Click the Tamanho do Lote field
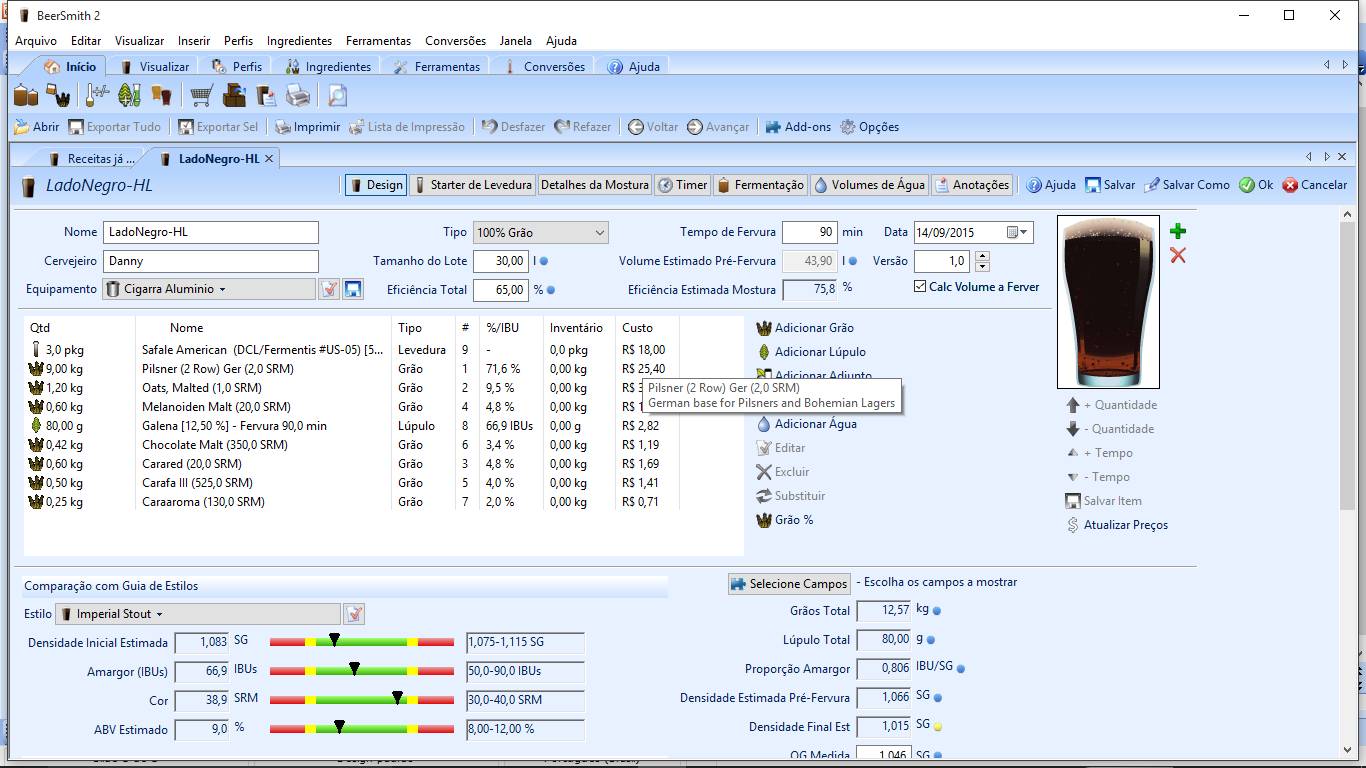Image resolution: width=1366 pixels, height=768 pixels. (x=500, y=261)
